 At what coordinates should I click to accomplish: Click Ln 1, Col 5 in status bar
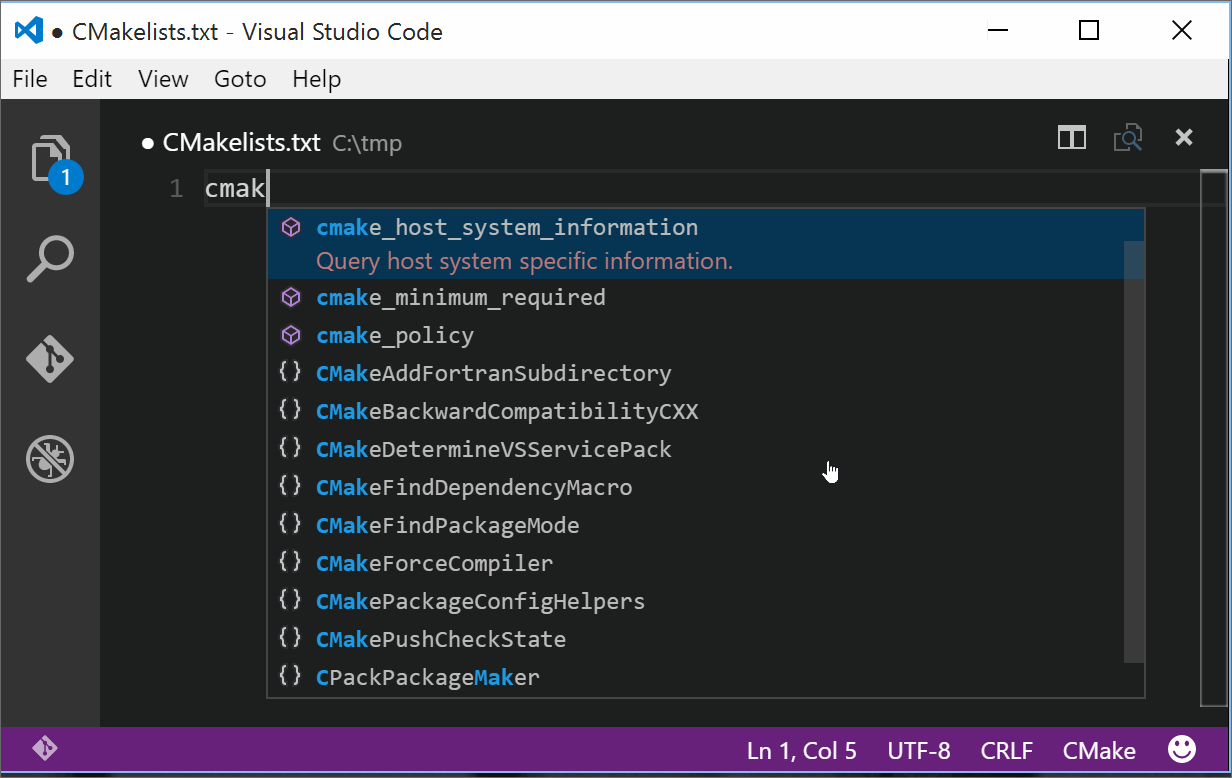click(801, 750)
